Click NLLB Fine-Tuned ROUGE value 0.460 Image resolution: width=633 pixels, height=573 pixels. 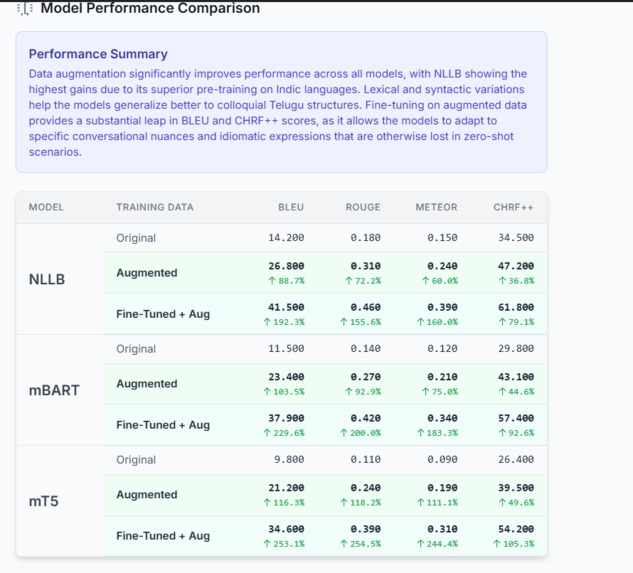pos(365,307)
